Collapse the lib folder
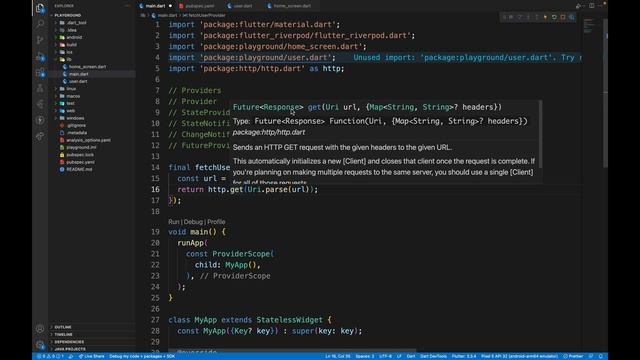The image size is (640, 360). 69,59
